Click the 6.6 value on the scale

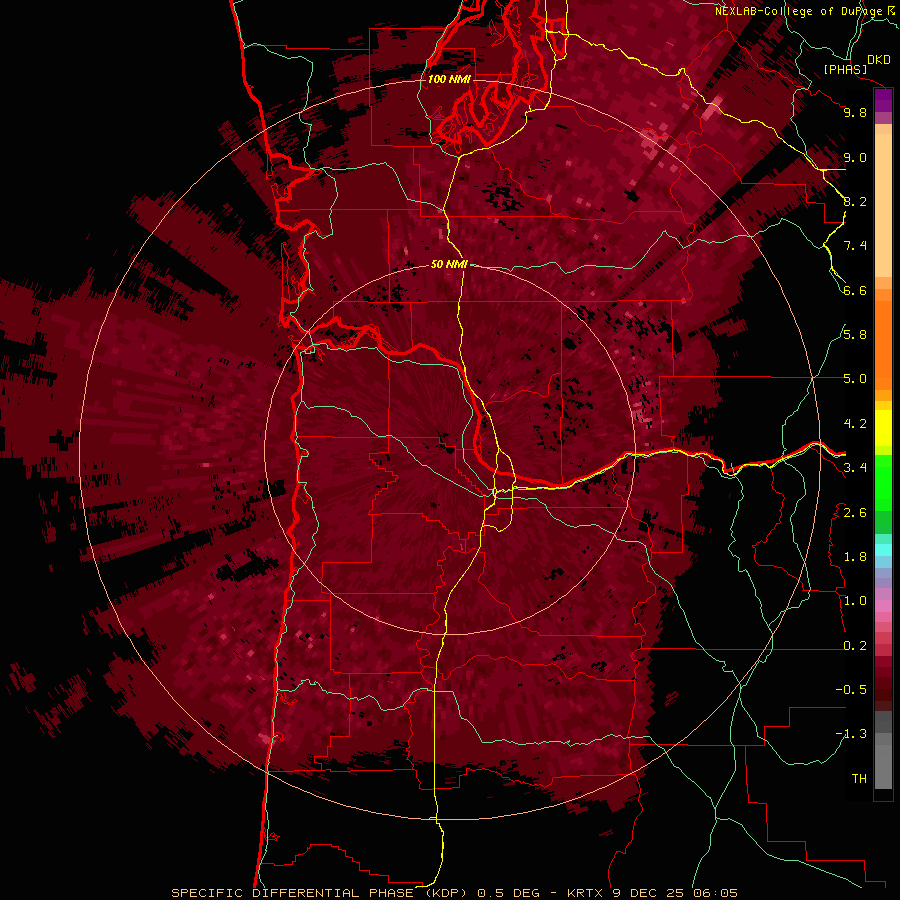coord(855,290)
